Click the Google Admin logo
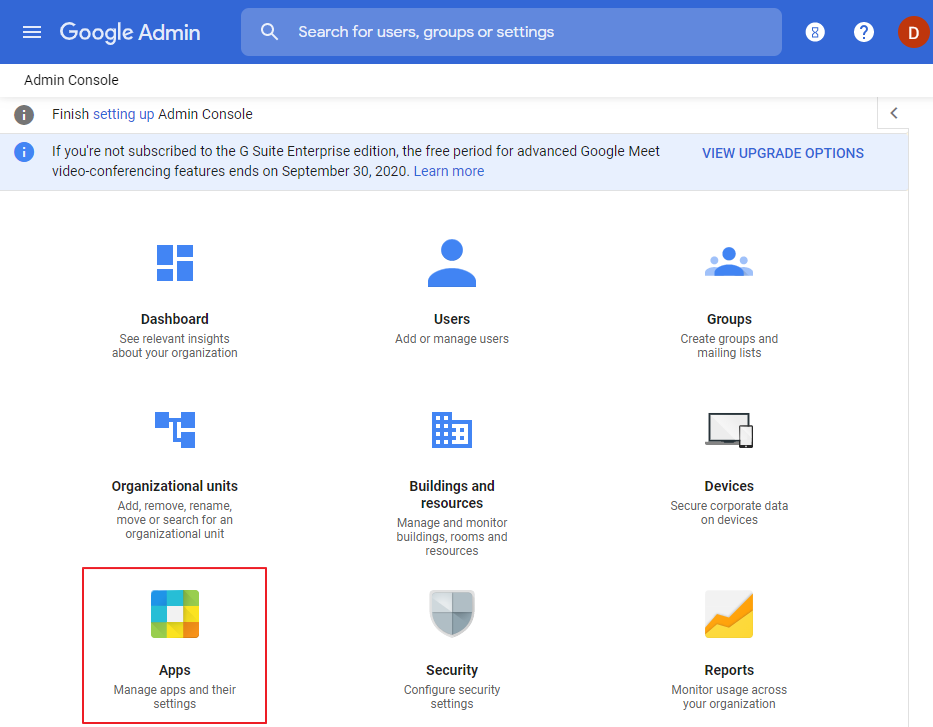 click(130, 32)
